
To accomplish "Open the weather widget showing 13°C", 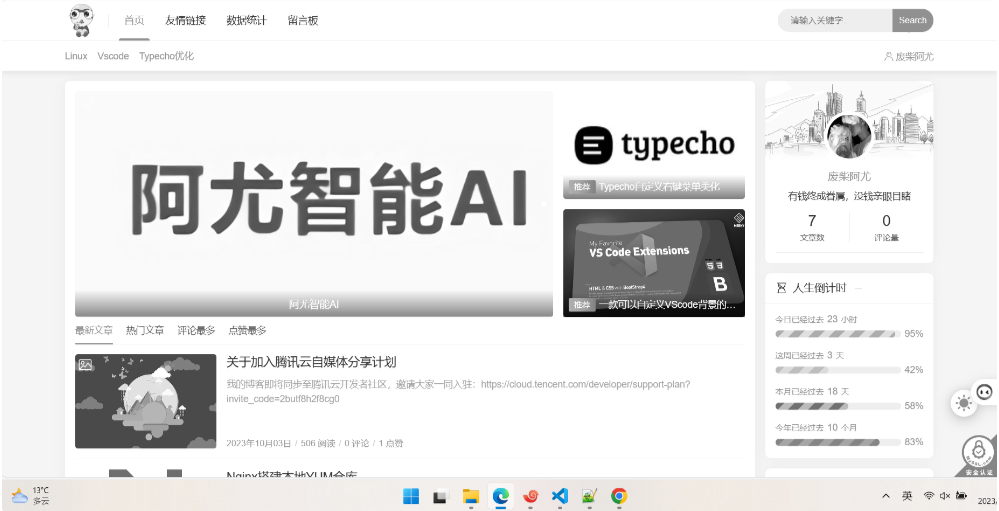I will point(31,496).
